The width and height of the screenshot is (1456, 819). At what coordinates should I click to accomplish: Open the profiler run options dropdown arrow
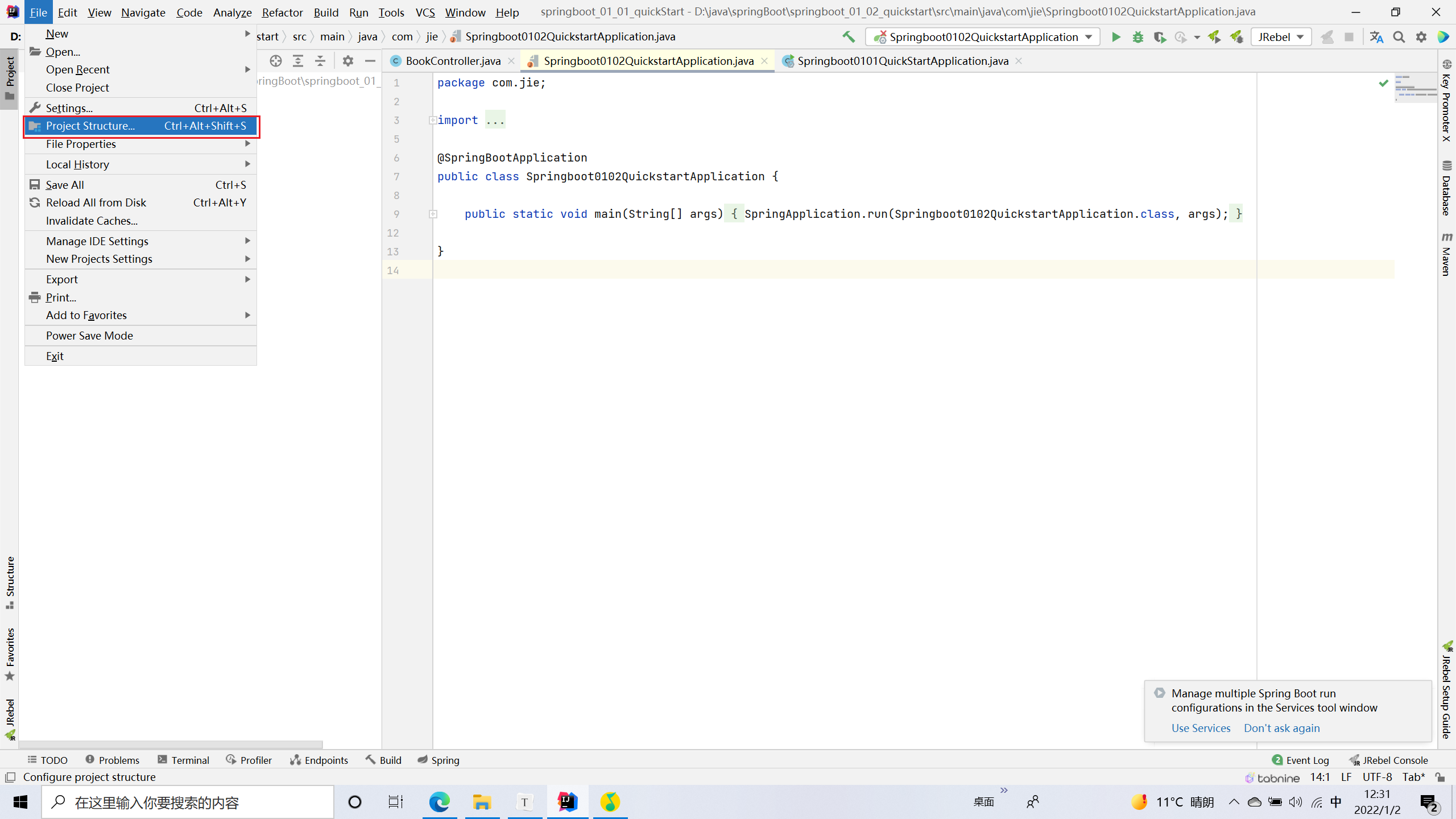(x=1197, y=38)
